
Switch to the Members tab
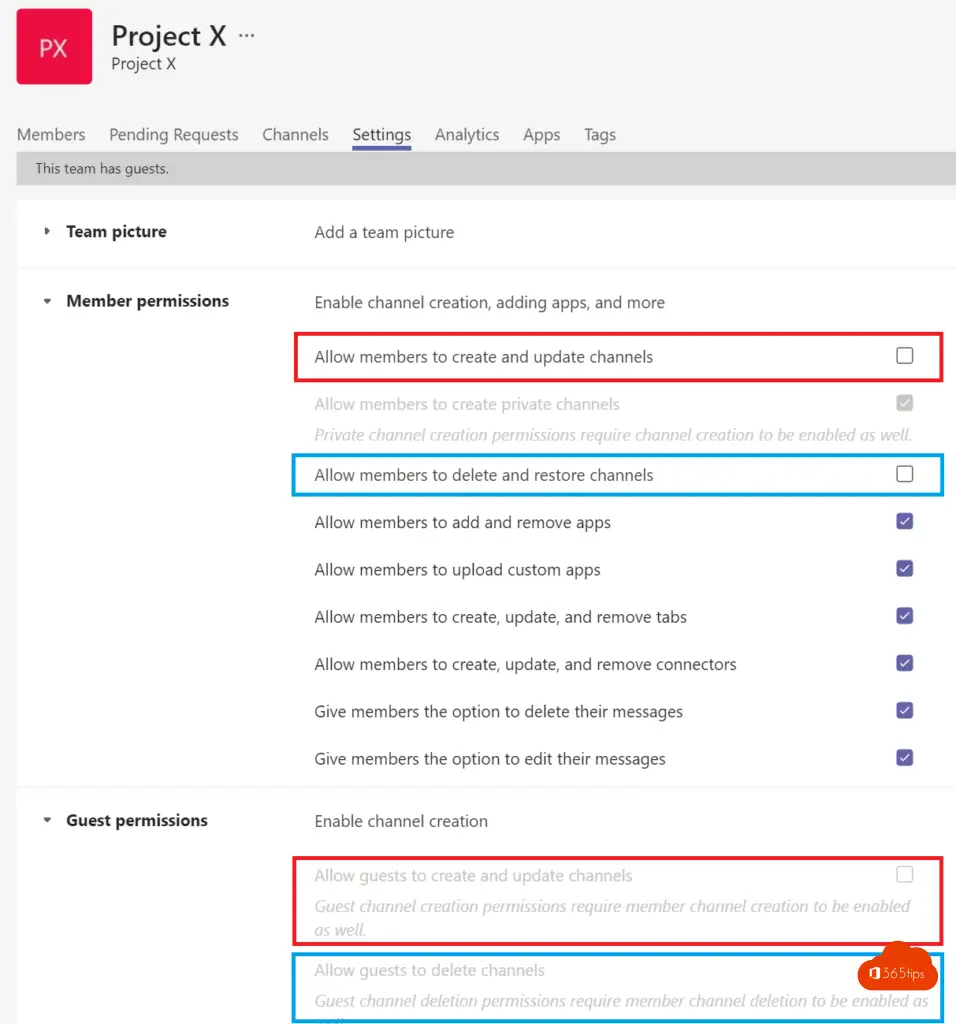[51, 135]
